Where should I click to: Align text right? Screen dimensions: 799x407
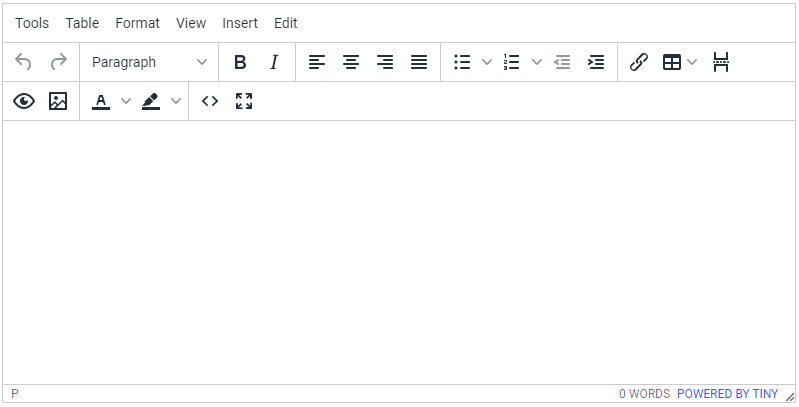tap(385, 62)
